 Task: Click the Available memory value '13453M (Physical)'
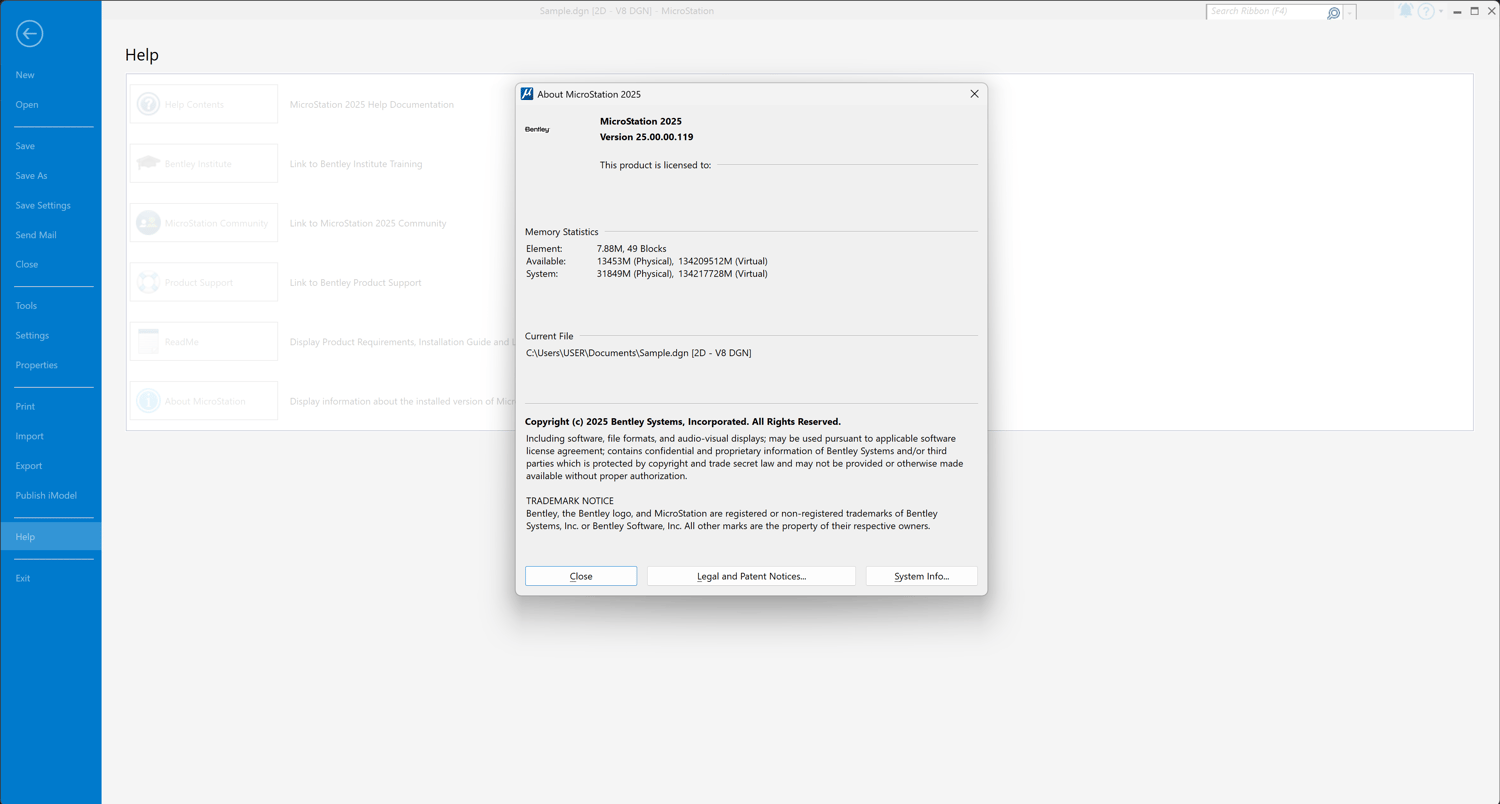point(635,261)
